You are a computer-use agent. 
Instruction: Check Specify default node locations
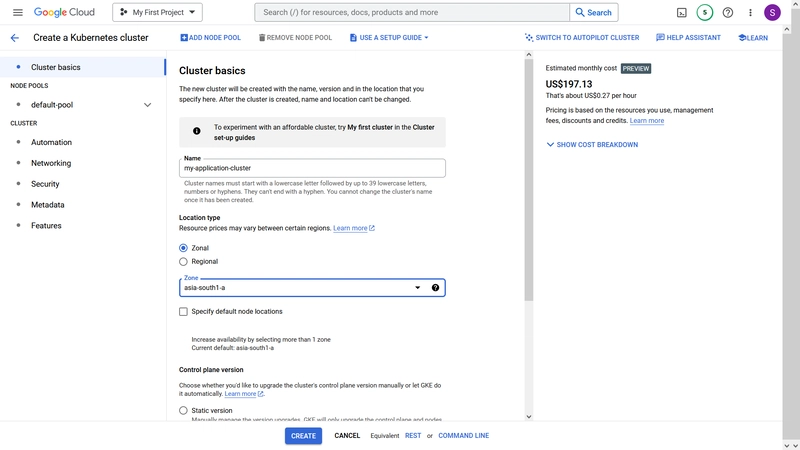[x=183, y=312]
